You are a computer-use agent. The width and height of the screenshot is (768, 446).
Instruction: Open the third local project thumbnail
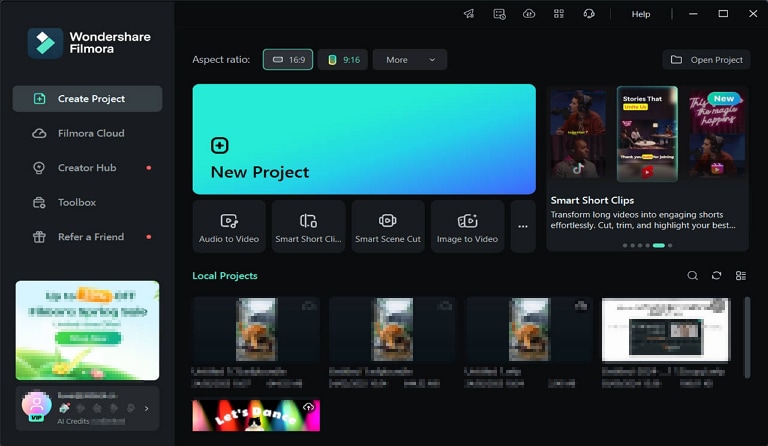[529, 329]
